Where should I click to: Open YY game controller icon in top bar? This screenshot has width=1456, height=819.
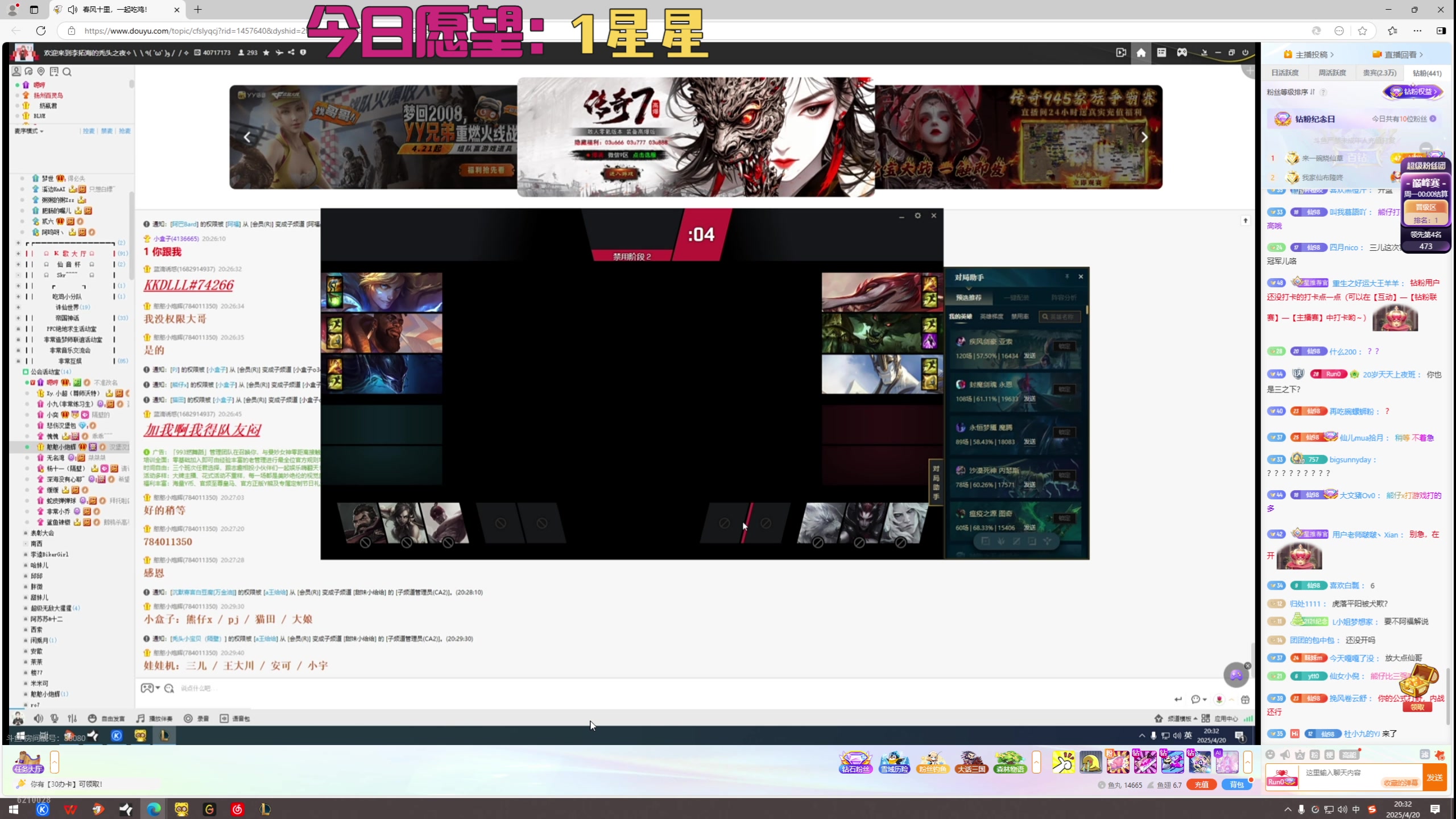point(1182,52)
